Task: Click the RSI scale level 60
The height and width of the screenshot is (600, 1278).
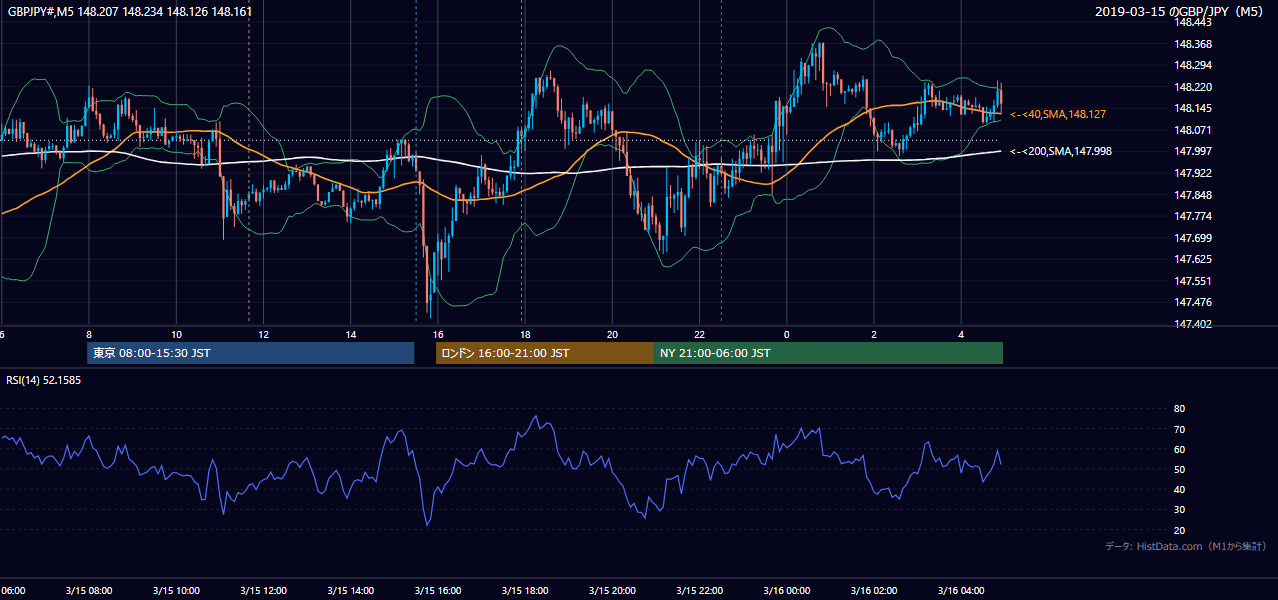Action: click(x=1179, y=449)
